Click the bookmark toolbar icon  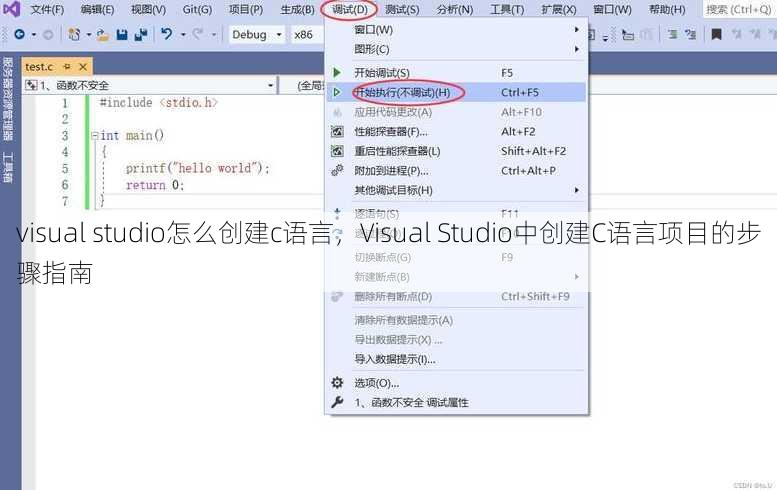[716, 34]
